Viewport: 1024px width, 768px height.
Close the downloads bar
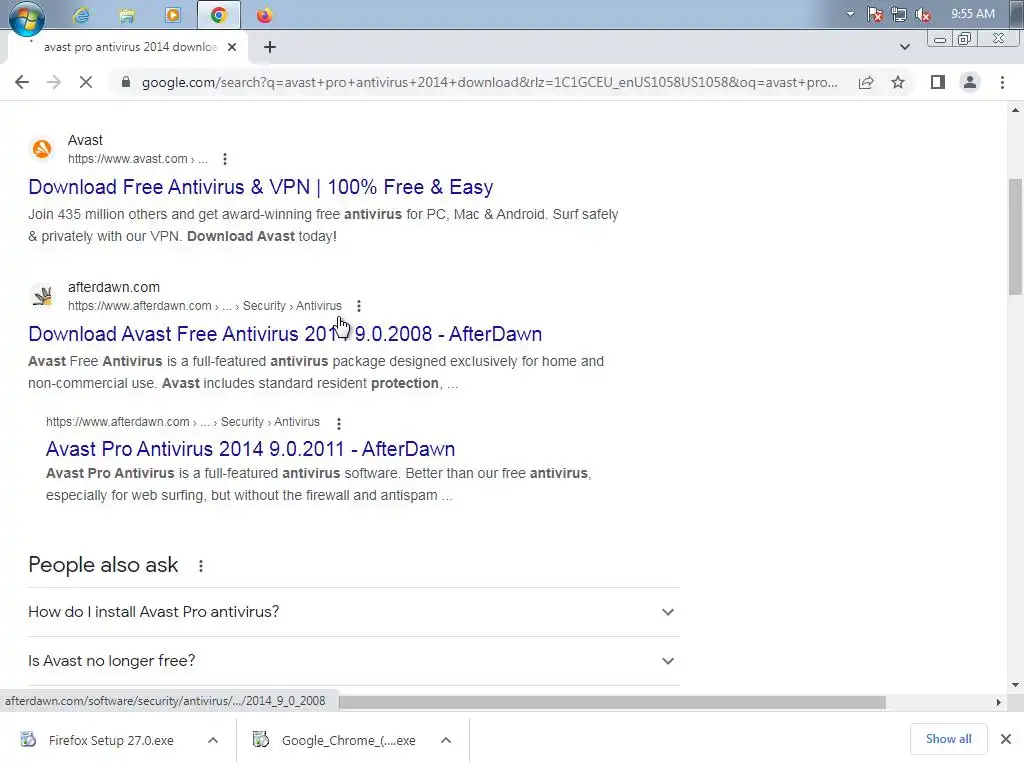click(1006, 739)
